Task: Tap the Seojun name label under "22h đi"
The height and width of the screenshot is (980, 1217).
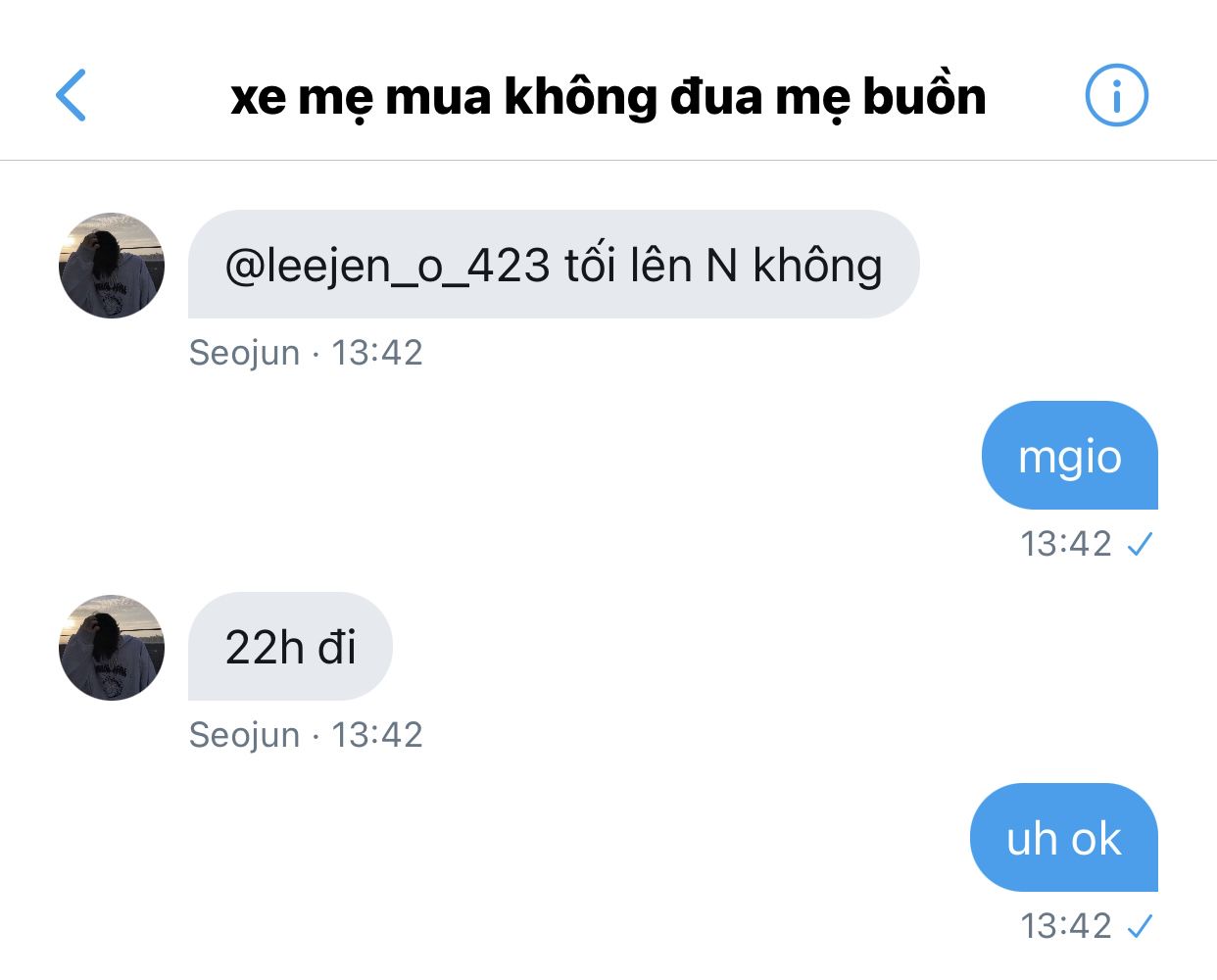Action: click(244, 735)
